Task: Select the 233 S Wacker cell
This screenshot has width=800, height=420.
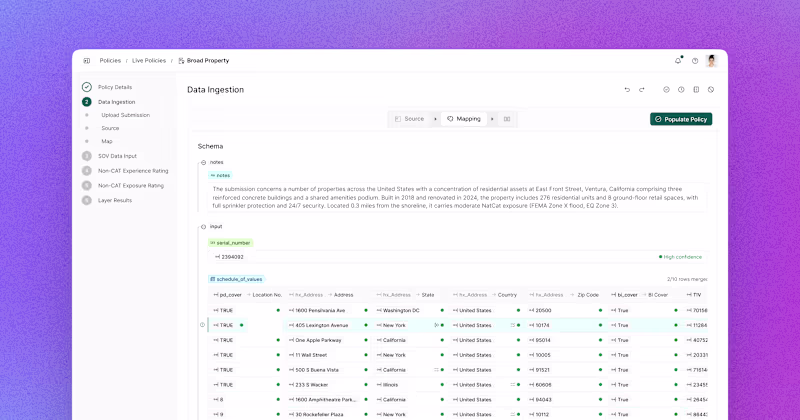Action: [x=327, y=385]
